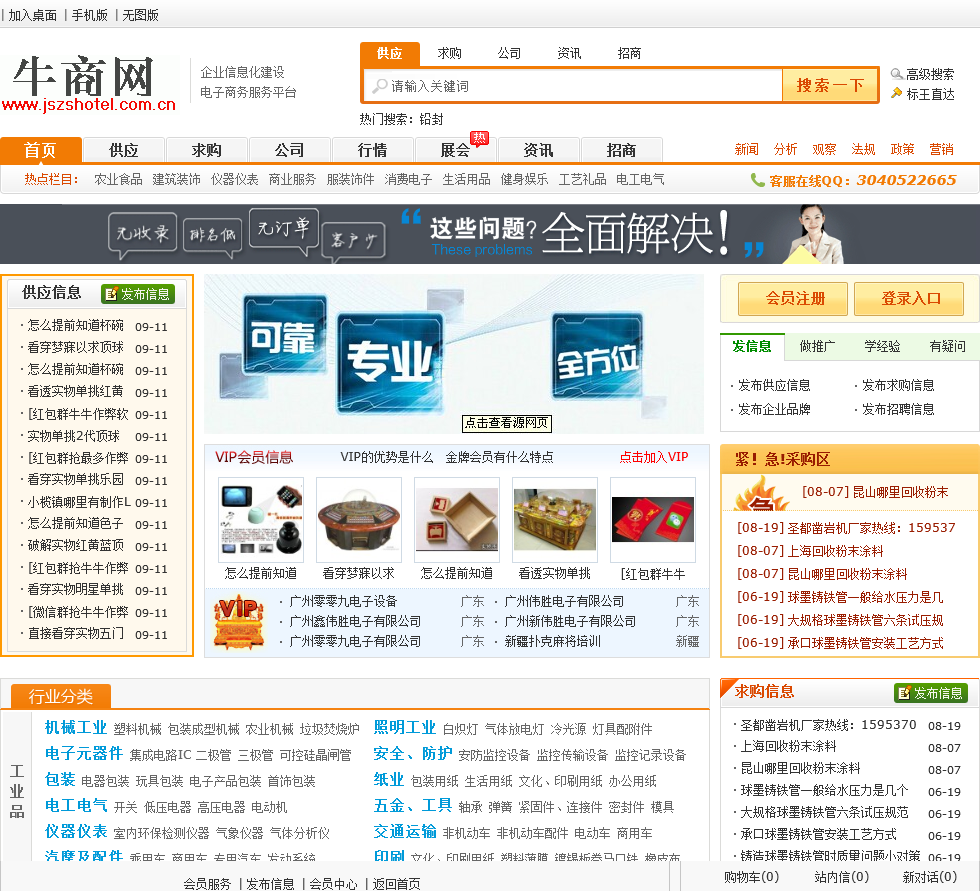Open 招商 in main navigation bar
Image resolution: width=980 pixels, height=891 pixels.
tap(621, 151)
